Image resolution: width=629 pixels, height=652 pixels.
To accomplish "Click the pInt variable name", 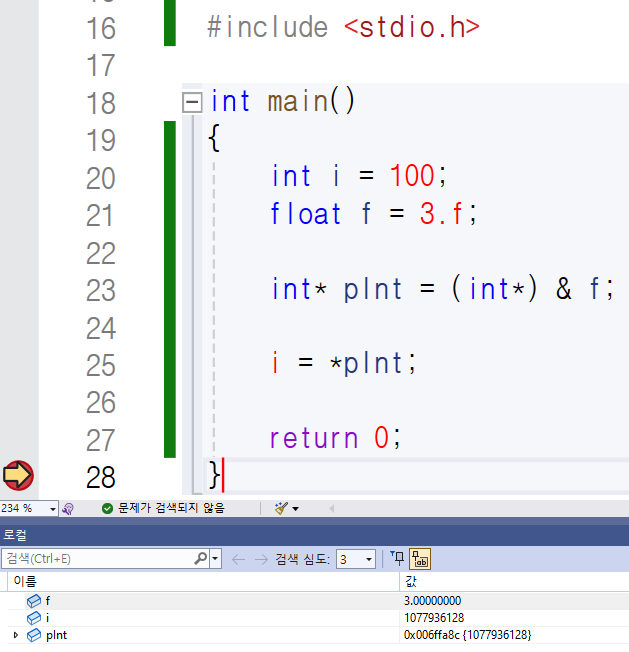I will (57, 635).
